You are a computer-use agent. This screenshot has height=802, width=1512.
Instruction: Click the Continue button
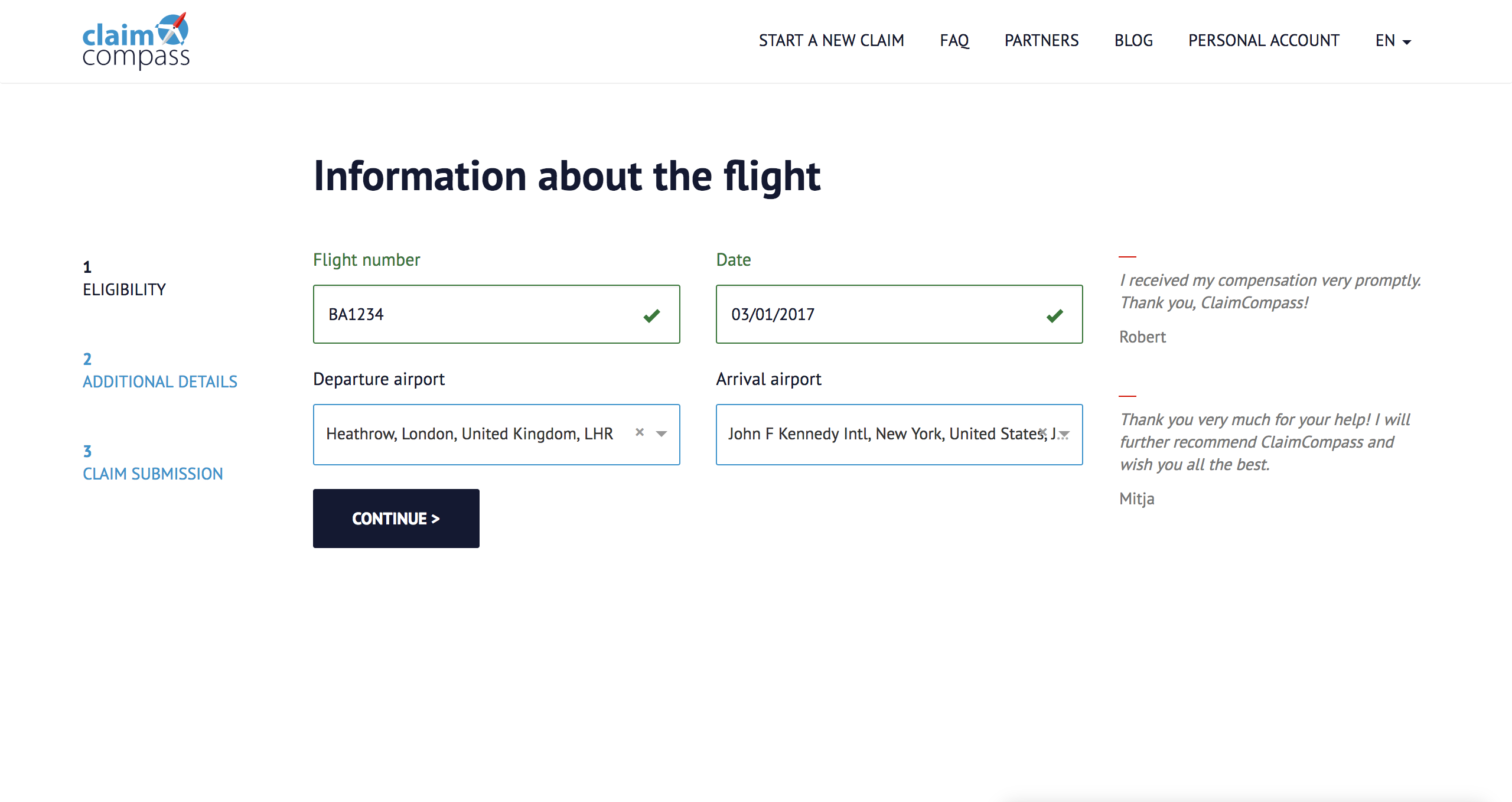tap(396, 519)
